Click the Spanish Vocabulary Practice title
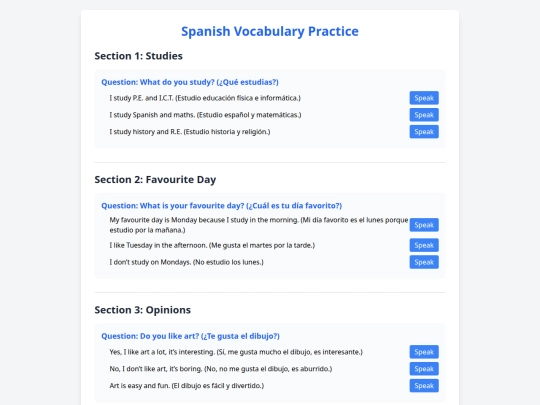 270,31
